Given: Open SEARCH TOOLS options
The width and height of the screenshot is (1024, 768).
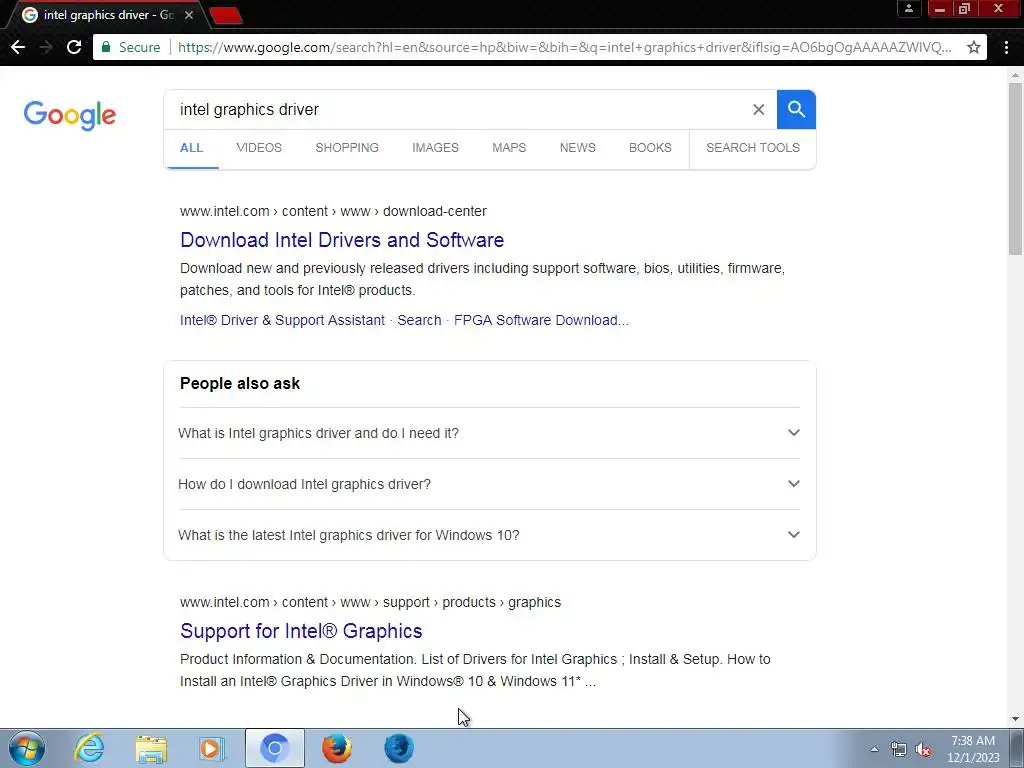Looking at the screenshot, I should tap(752, 148).
